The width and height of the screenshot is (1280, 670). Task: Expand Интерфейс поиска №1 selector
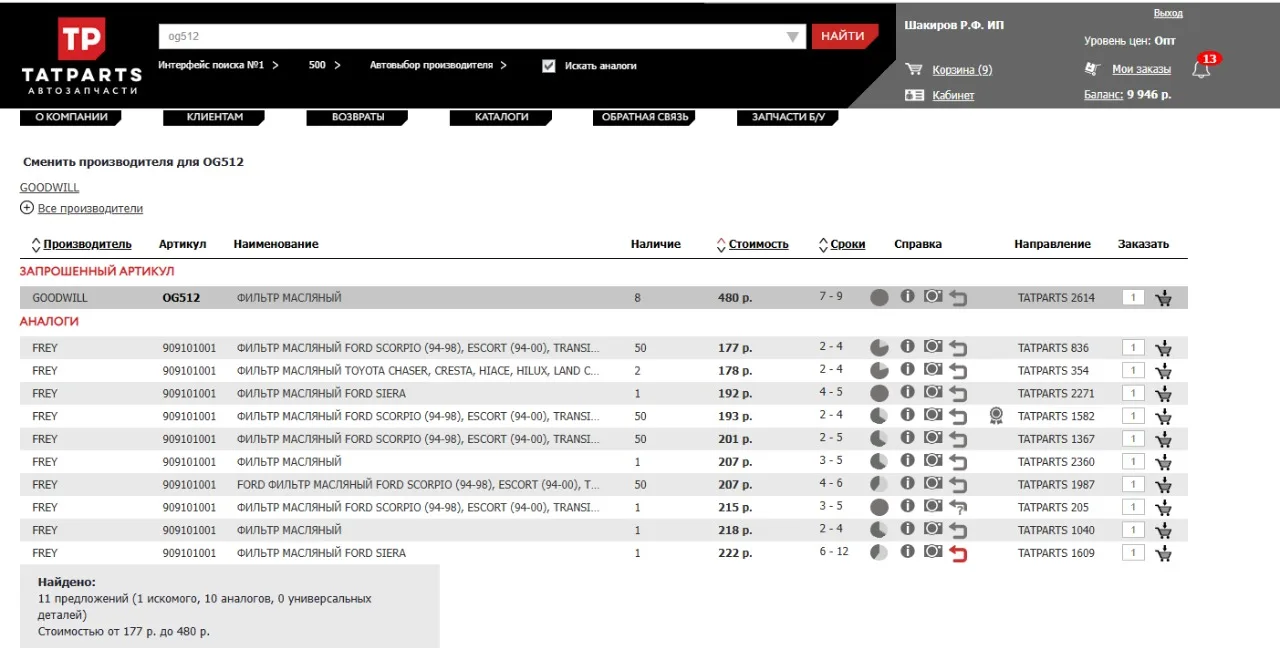point(218,65)
